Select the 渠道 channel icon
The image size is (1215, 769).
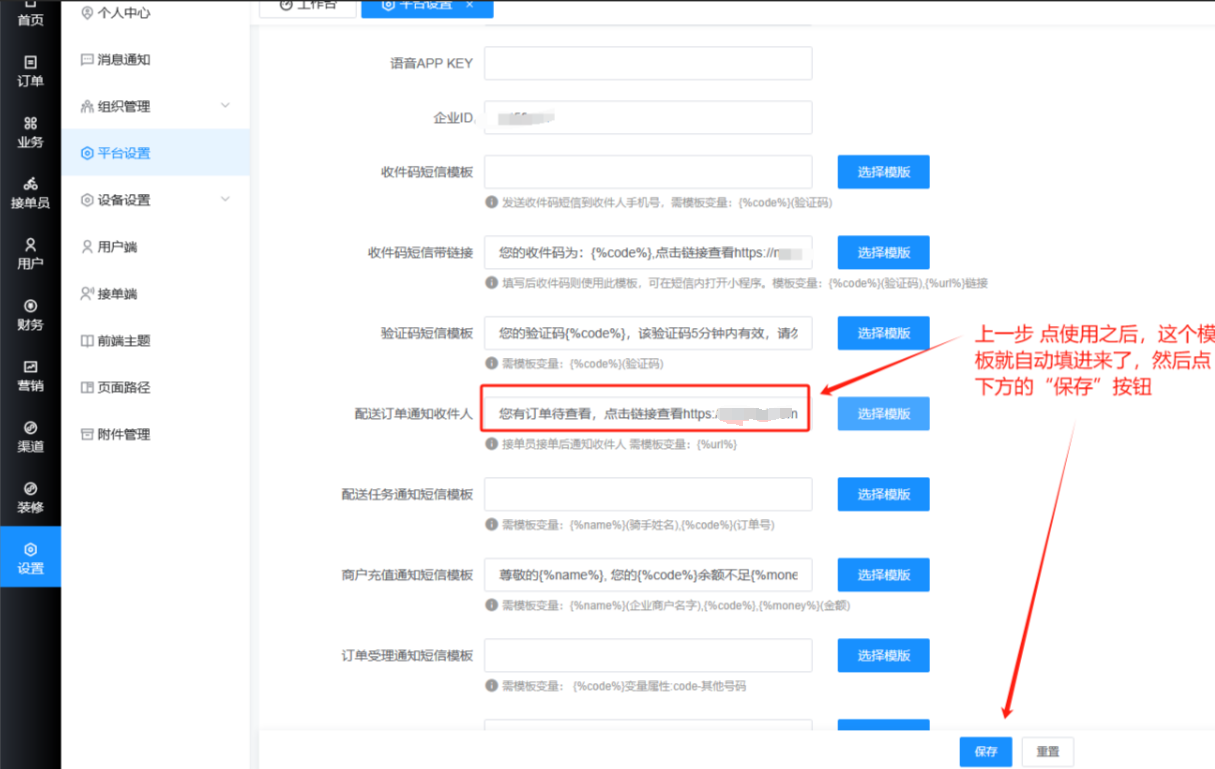click(30, 428)
